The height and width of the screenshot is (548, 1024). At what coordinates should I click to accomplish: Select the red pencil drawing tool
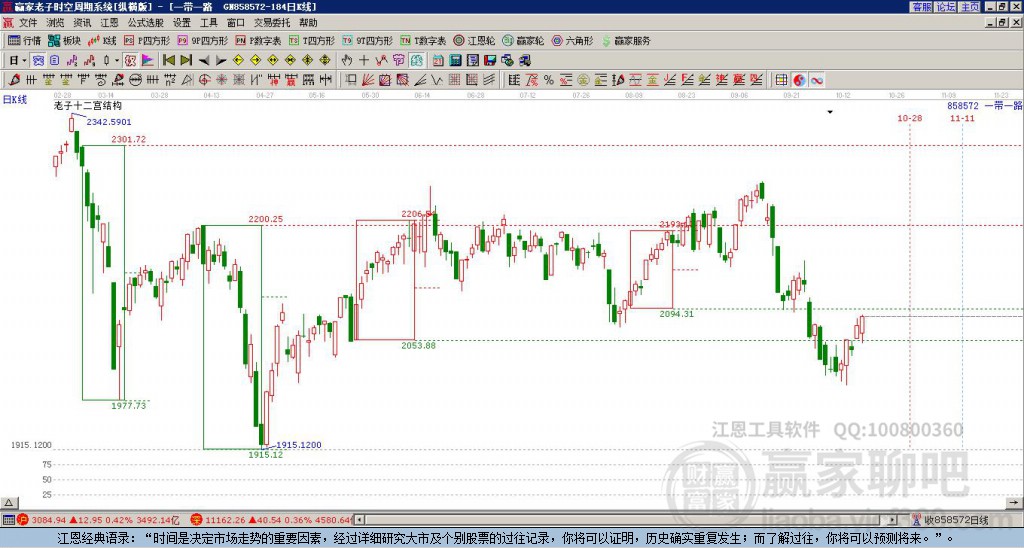tap(14, 80)
